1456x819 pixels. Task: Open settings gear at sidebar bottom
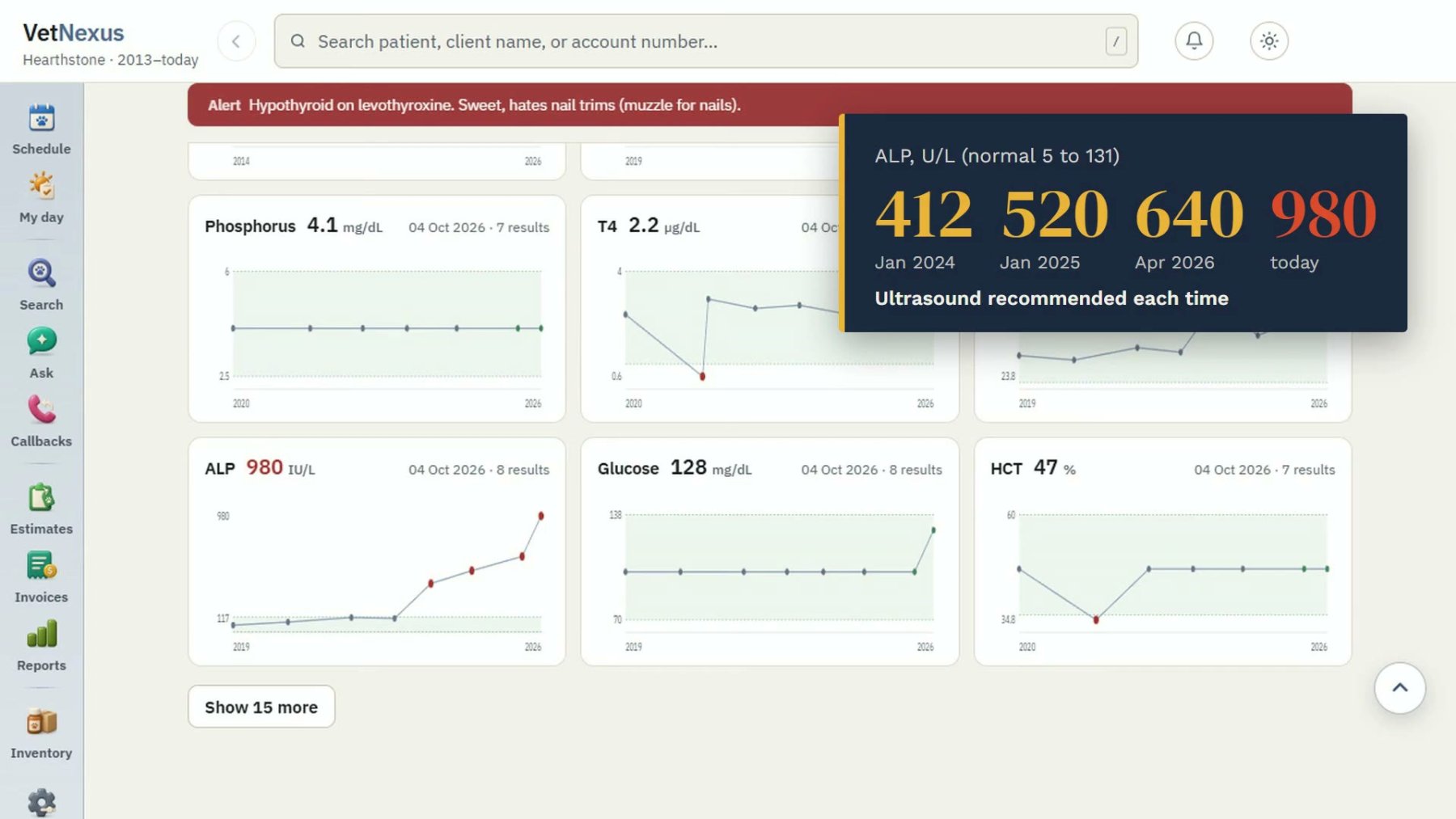pos(41,802)
